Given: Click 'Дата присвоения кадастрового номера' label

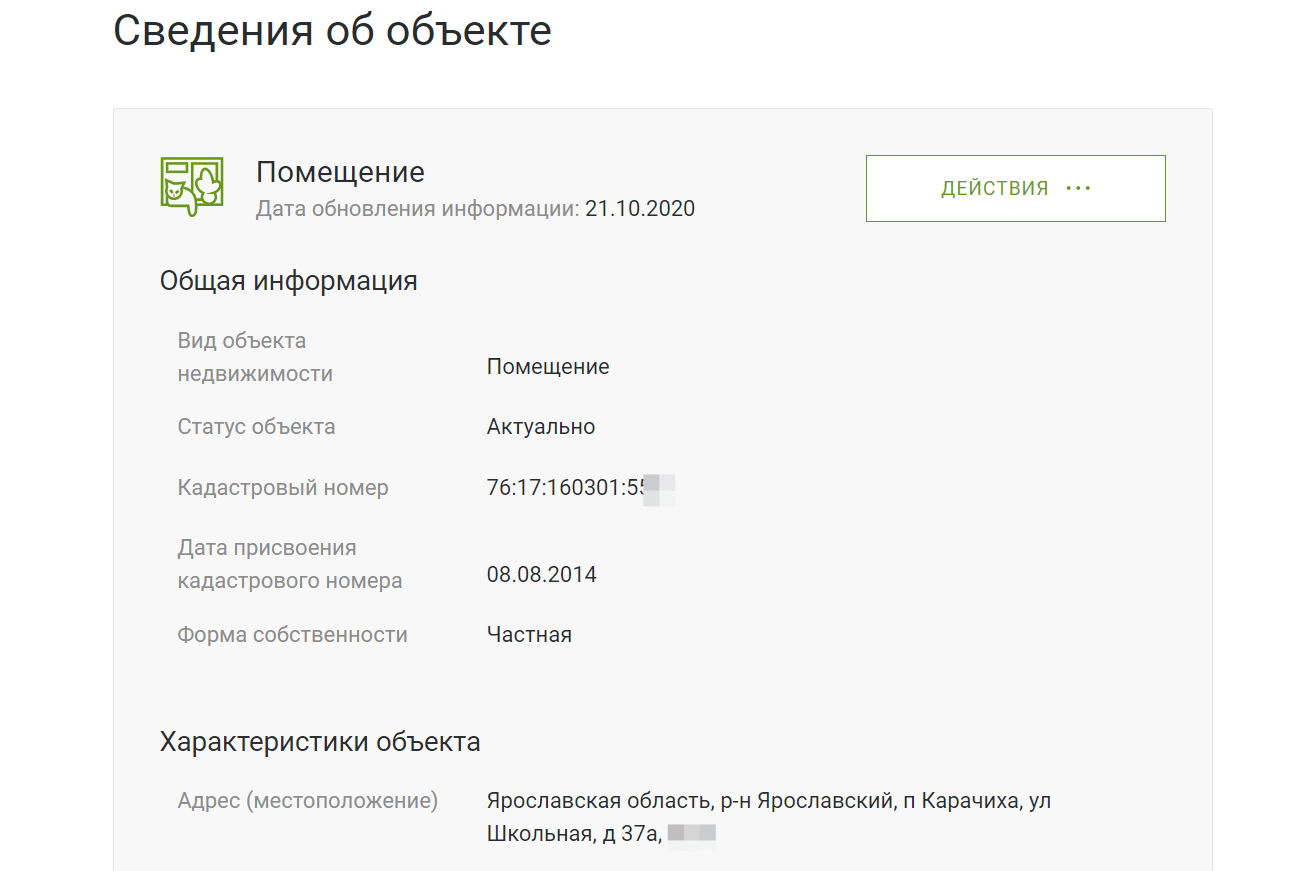Looking at the screenshot, I should tap(289, 564).
